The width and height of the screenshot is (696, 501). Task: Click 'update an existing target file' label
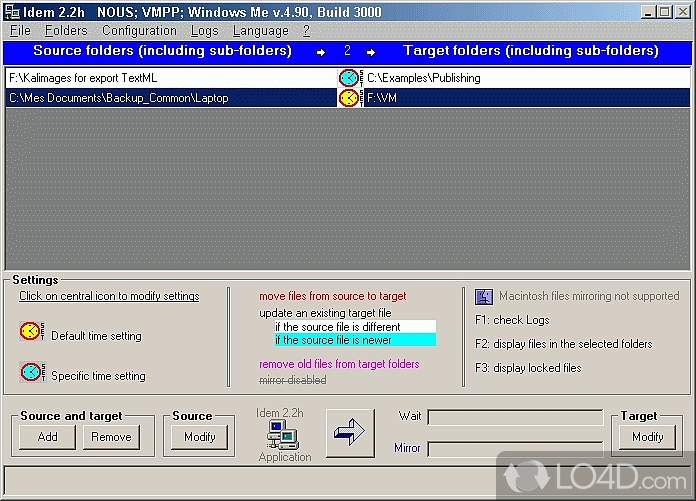pos(325,313)
